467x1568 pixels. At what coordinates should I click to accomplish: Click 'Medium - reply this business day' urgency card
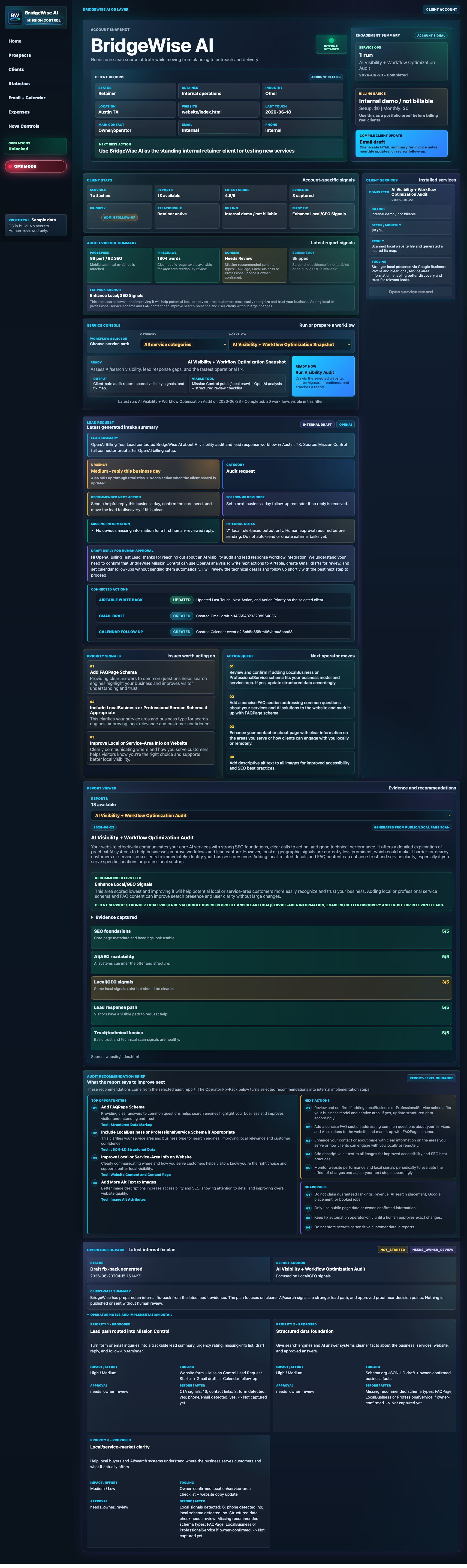point(153,474)
